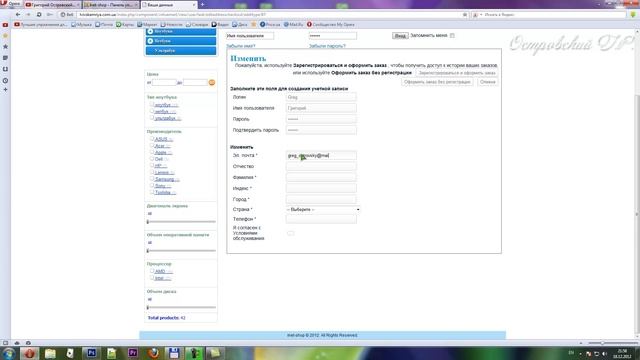Open the history clock in Opera sidebar

(5, 80)
